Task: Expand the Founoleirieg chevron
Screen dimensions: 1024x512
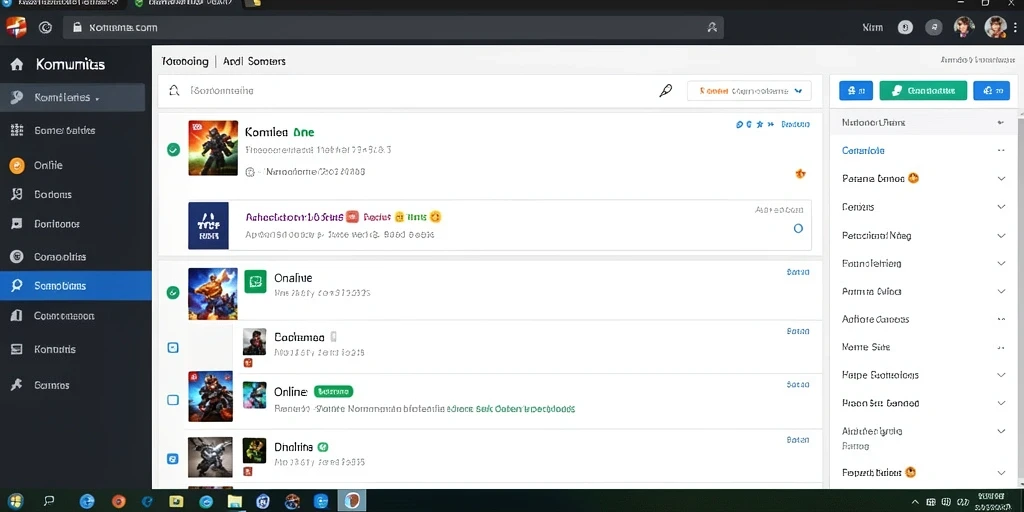Action: tap(1001, 264)
